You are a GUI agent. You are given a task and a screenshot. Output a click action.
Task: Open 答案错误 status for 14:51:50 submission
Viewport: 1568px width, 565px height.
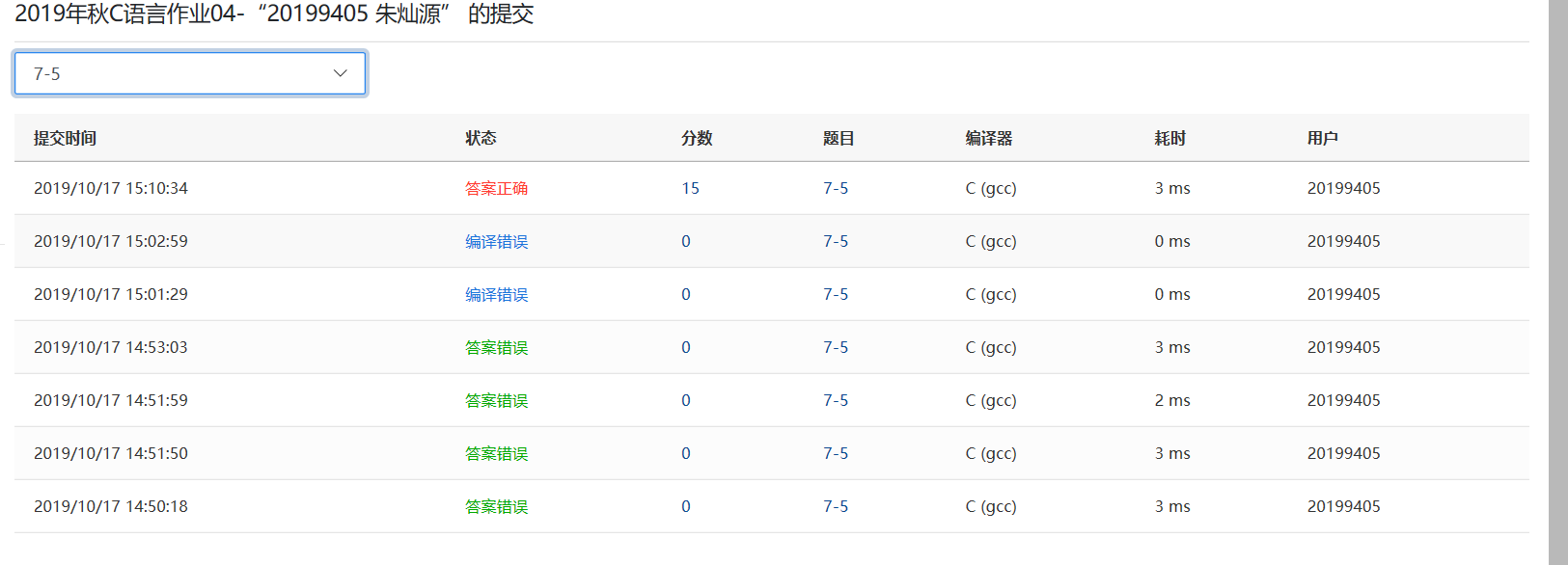[x=496, y=453]
